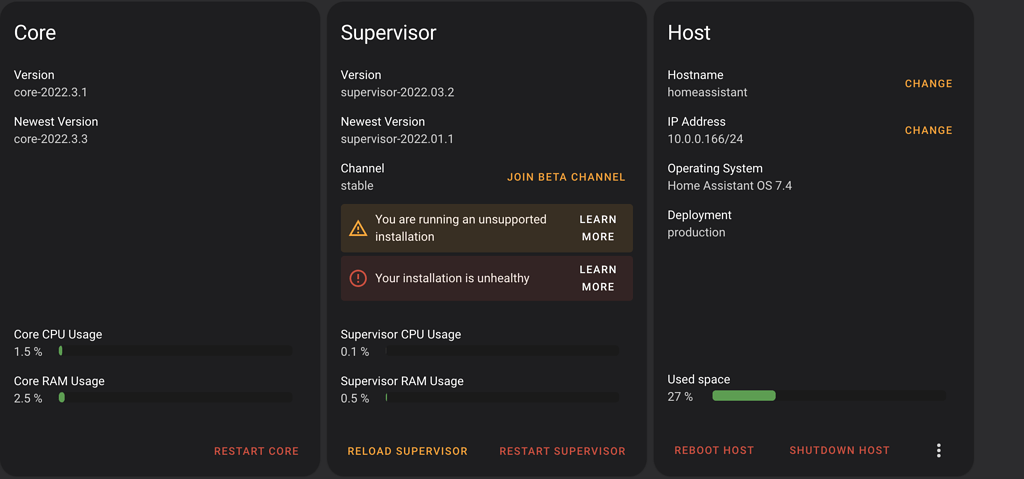1024x479 pixels.
Task: Open the Host card three-dot menu
Action: pyautogui.click(x=938, y=450)
